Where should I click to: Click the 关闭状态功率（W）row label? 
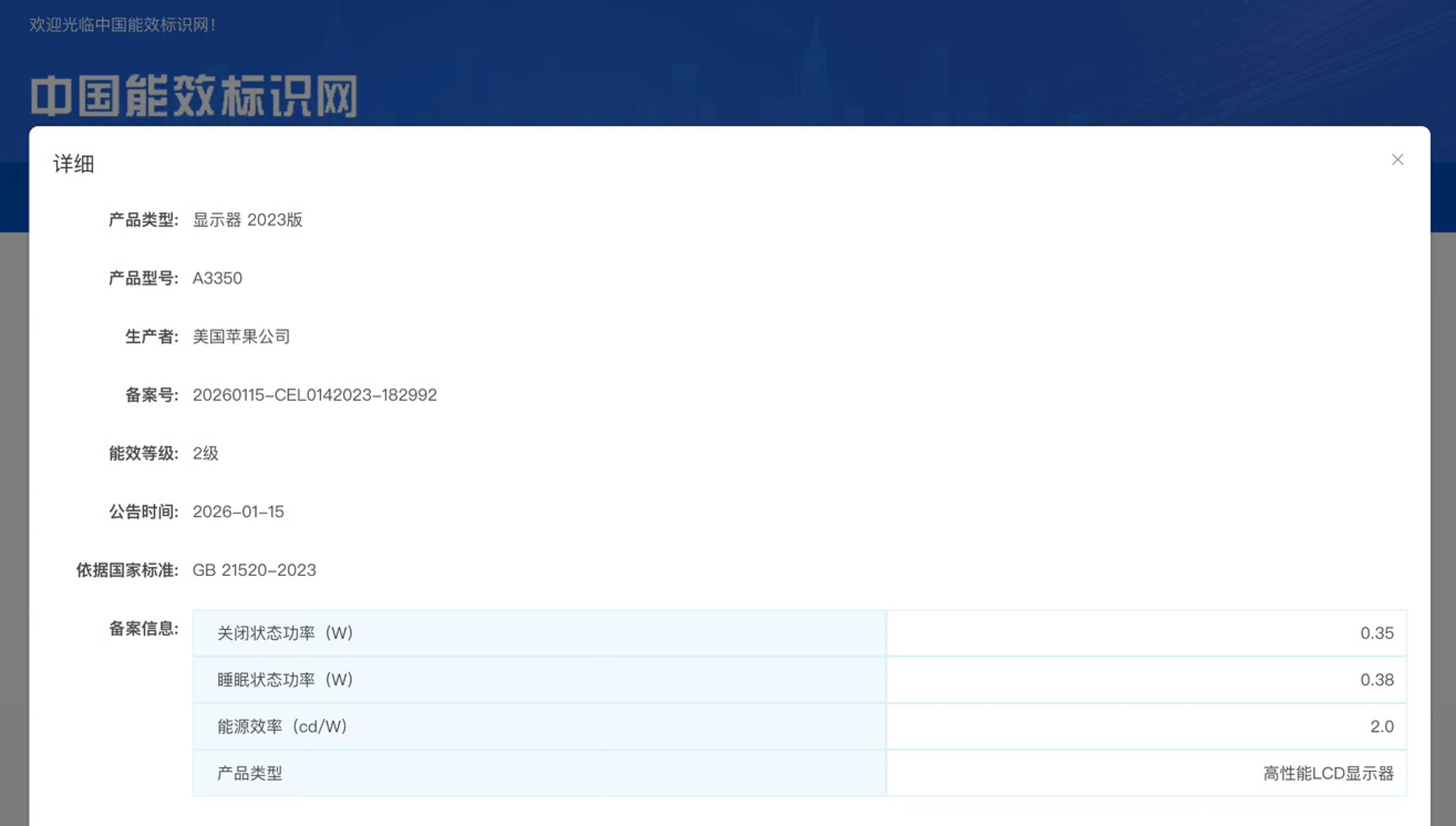tap(285, 633)
